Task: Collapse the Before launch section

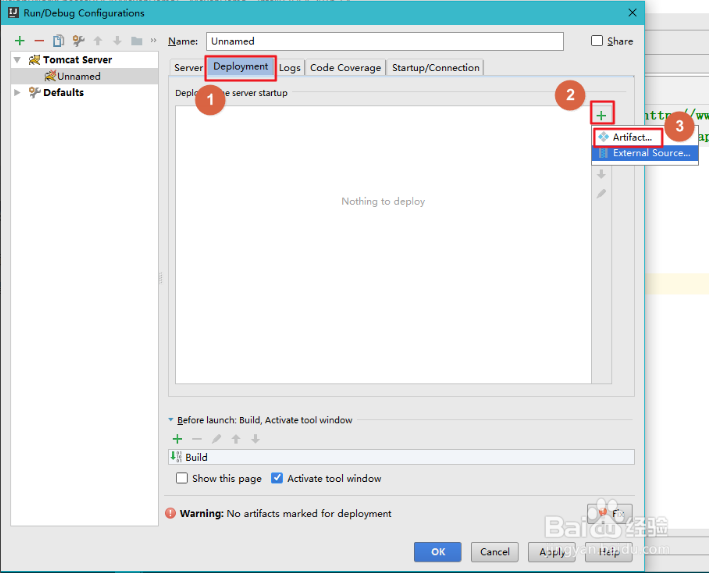Action: [x=171, y=420]
